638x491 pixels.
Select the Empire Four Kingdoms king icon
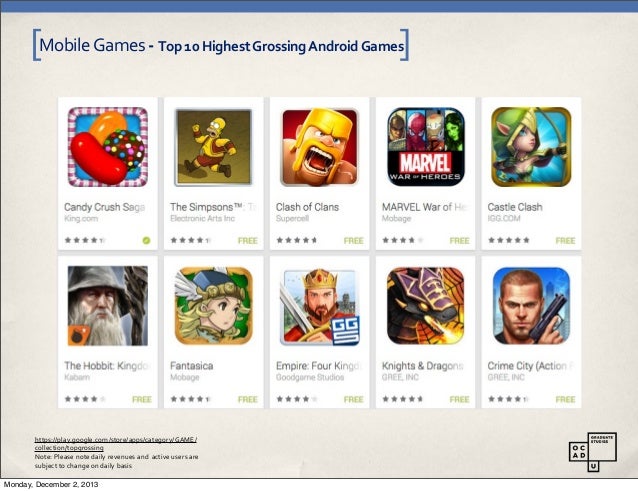coord(320,307)
